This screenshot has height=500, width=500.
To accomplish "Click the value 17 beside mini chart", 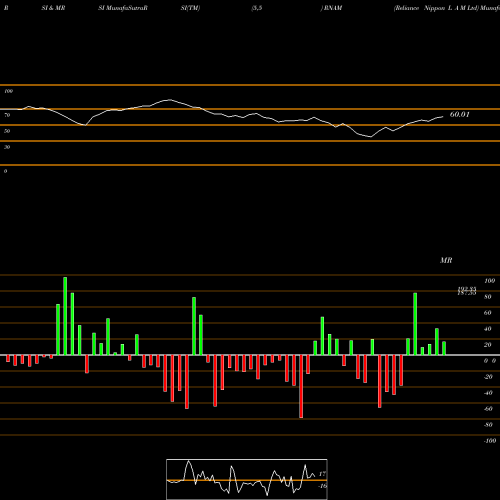I will (x=322, y=474).
